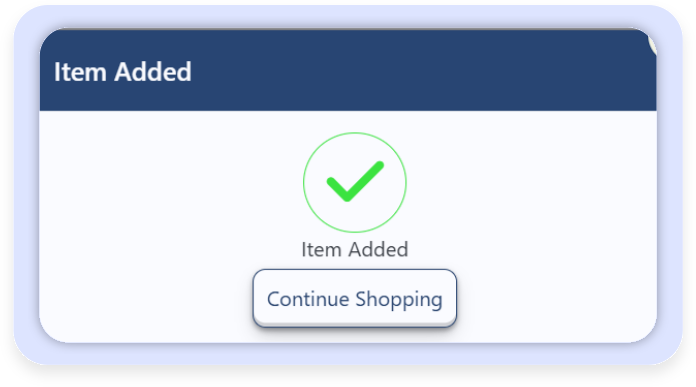Select the word Continue on the button

pos(308,299)
